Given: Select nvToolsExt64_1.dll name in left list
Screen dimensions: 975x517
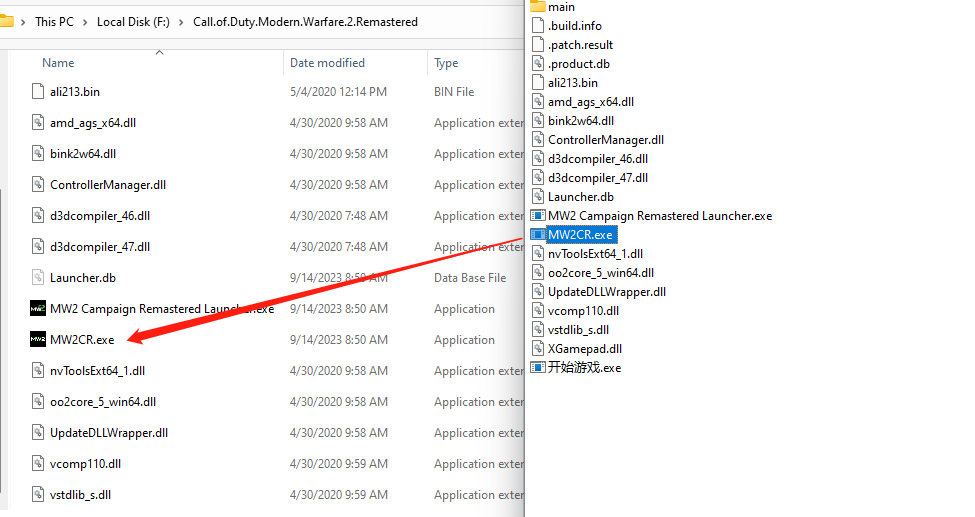Looking at the screenshot, I should [x=98, y=371].
